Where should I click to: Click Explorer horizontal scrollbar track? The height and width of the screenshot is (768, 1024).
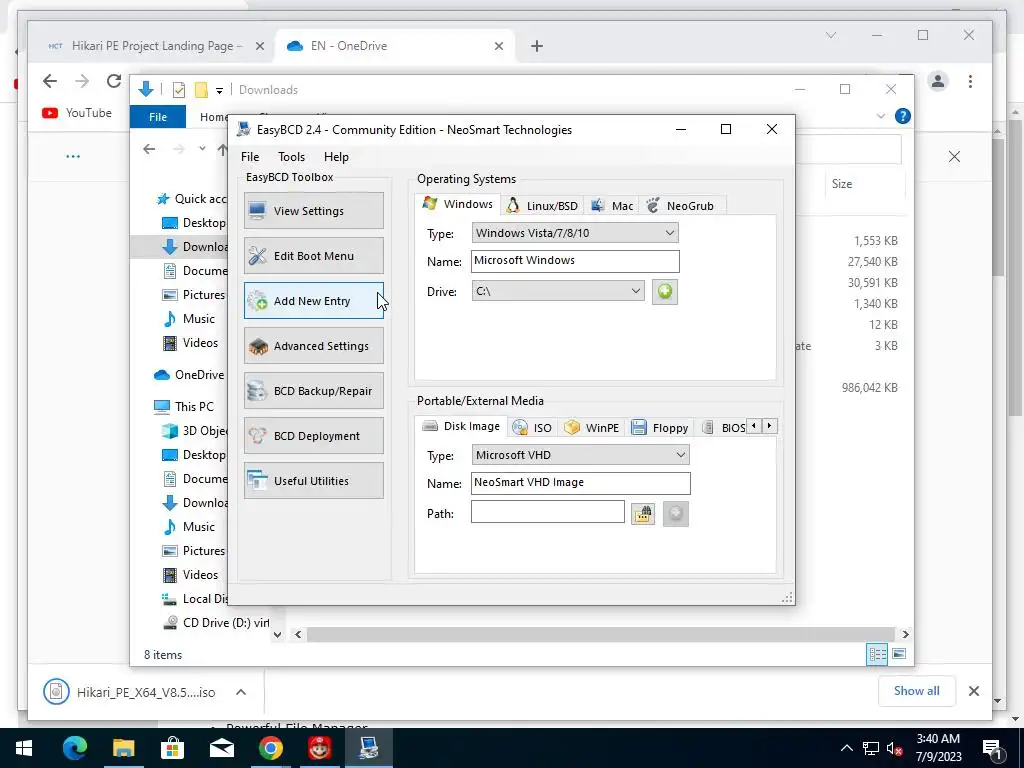coord(600,634)
